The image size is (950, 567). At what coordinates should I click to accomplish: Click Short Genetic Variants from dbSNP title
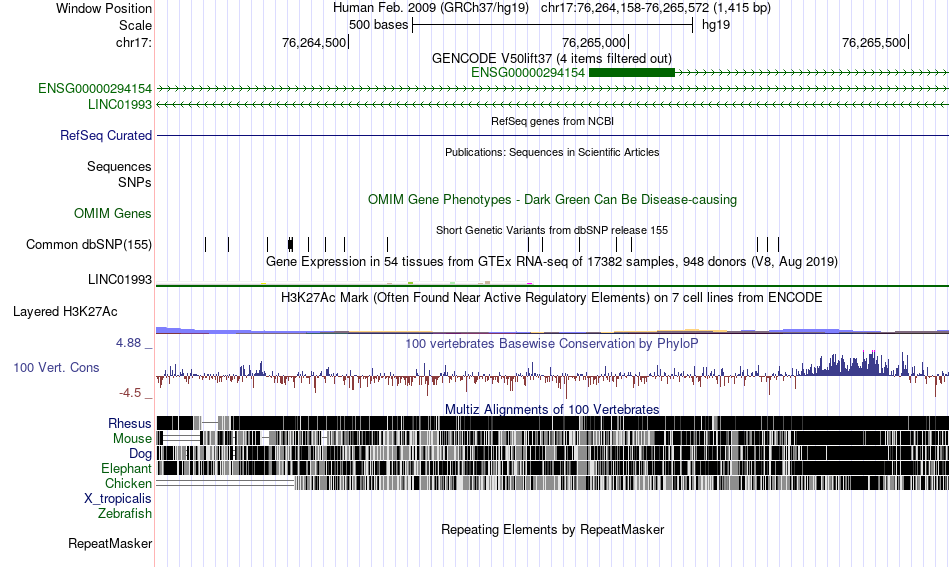click(552, 230)
